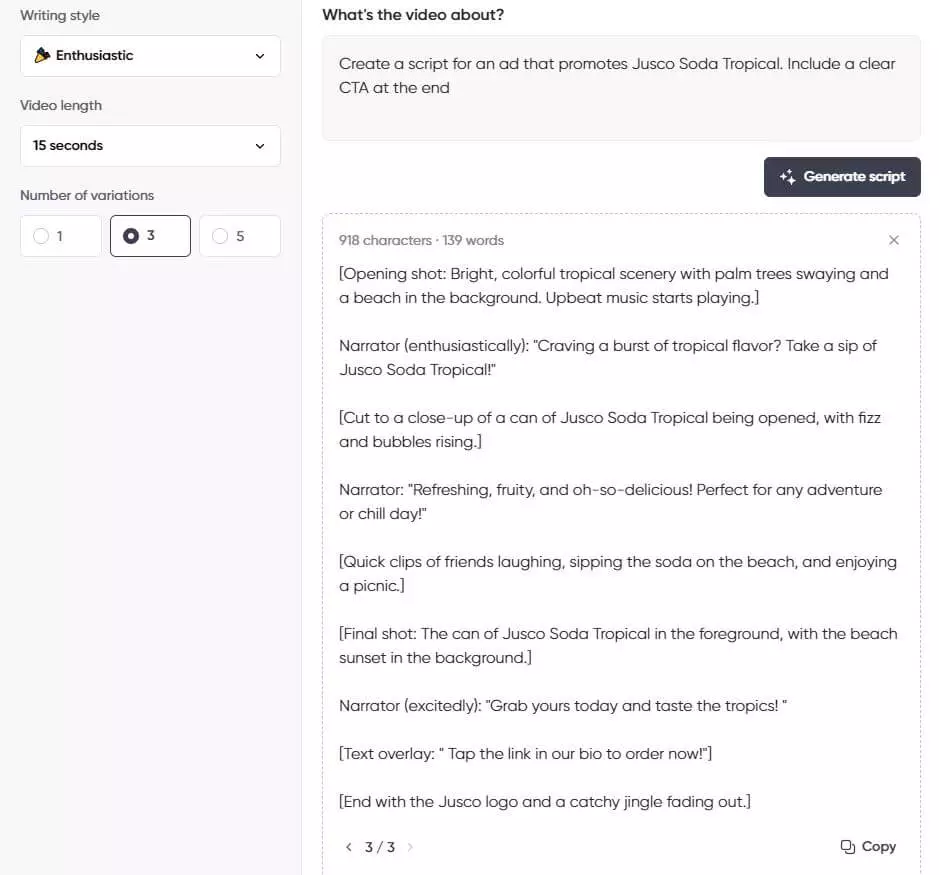Open the Writing style dropdown

click(150, 56)
